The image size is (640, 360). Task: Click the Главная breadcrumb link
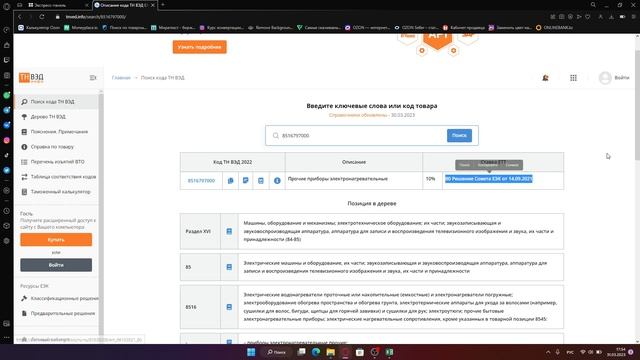pos(121,78)
